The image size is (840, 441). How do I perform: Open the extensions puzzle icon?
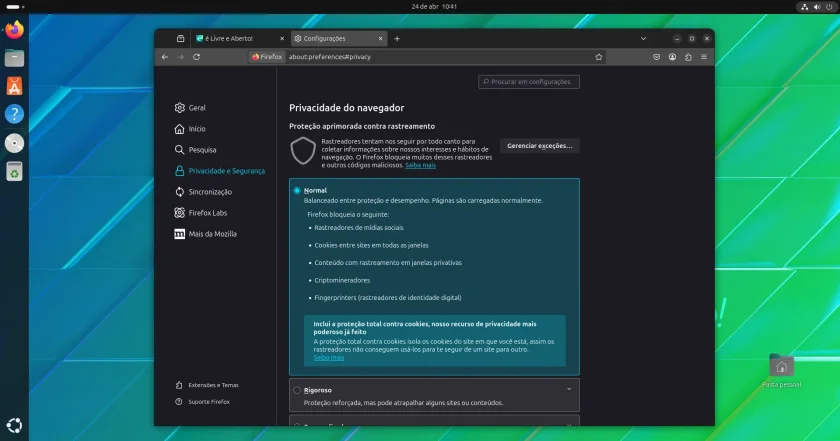click(x=688, y=57)
